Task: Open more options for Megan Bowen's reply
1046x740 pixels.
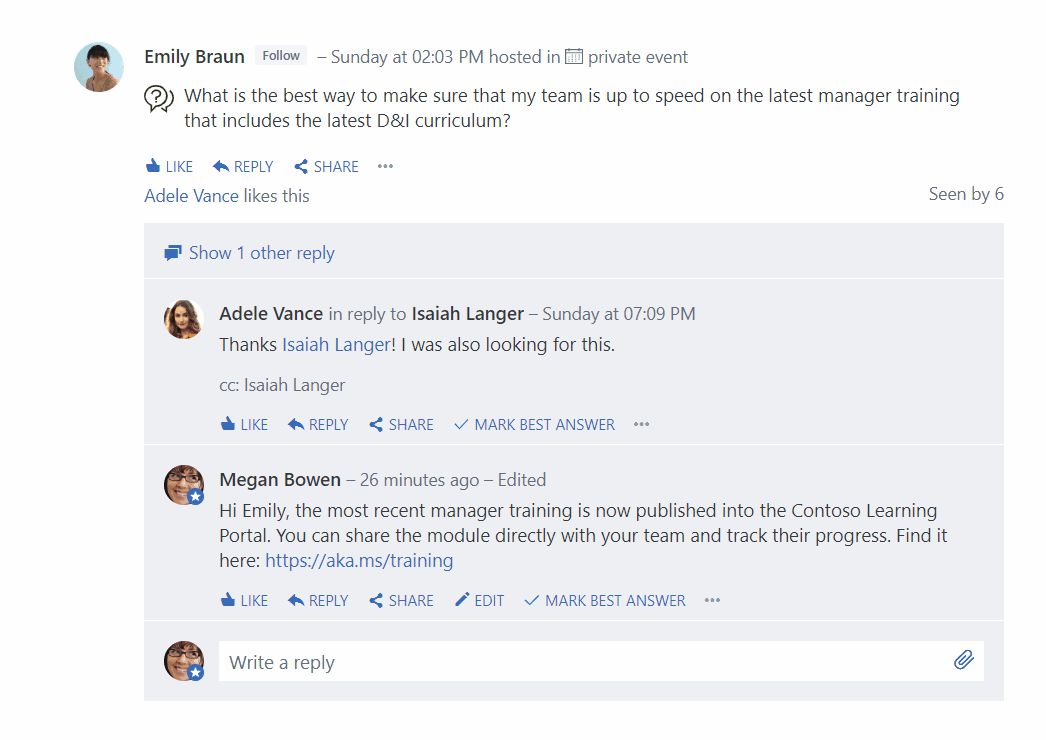Action: point(712,600)
